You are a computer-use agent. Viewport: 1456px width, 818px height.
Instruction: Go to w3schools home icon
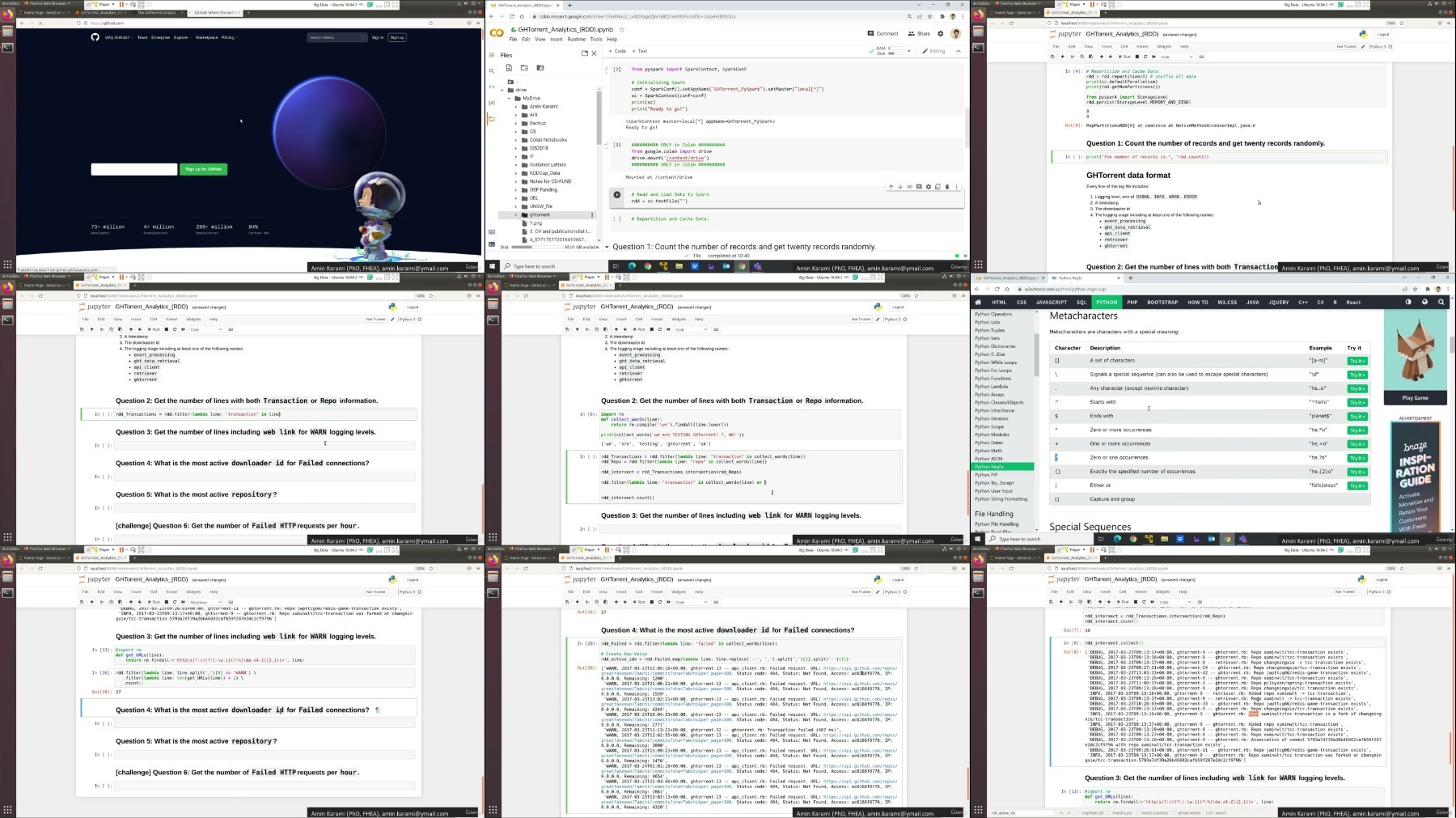point(978,302)
